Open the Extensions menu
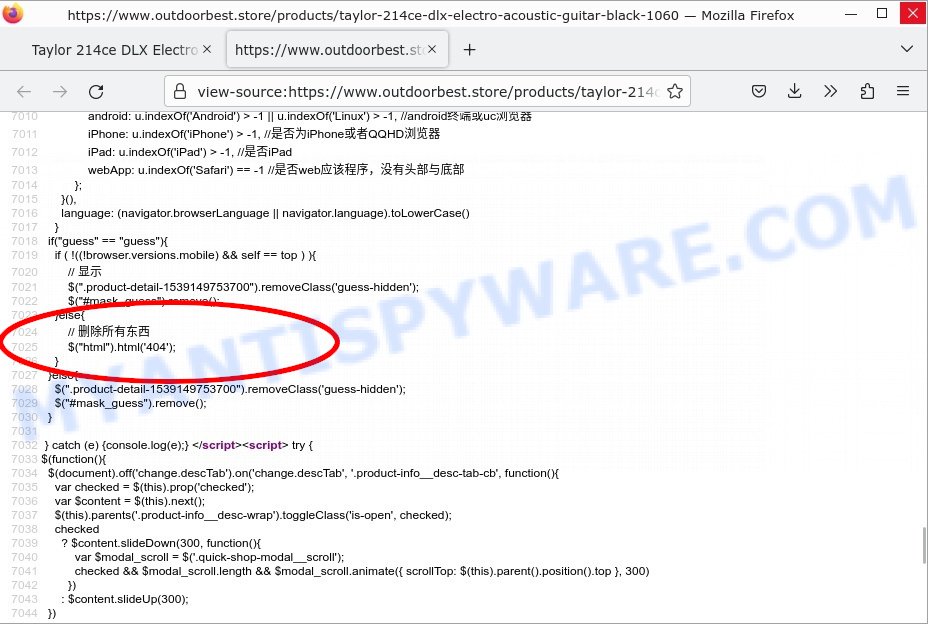 (x=867, y=91)
